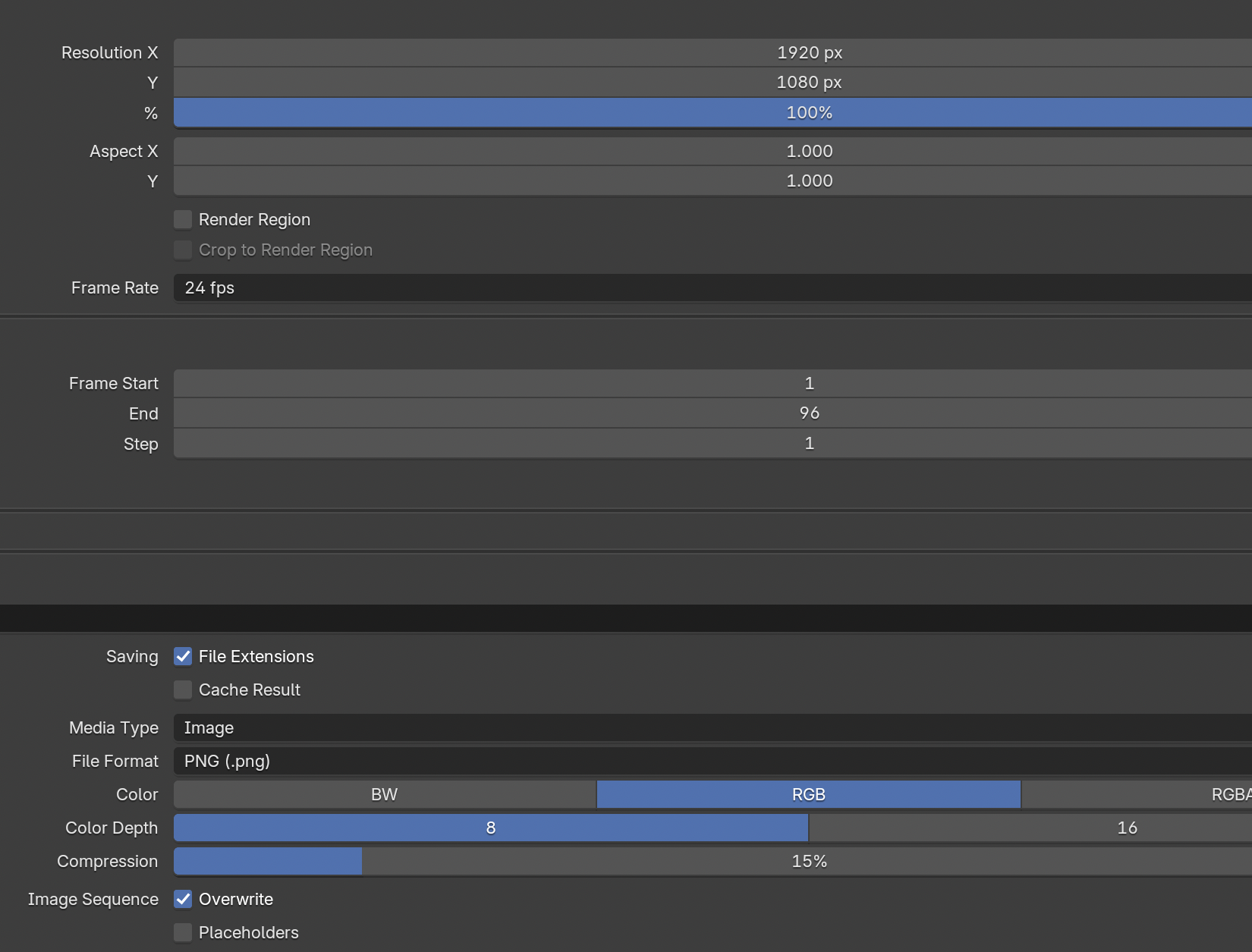Enable the Placeholders checkbox

tap(183, 932)
